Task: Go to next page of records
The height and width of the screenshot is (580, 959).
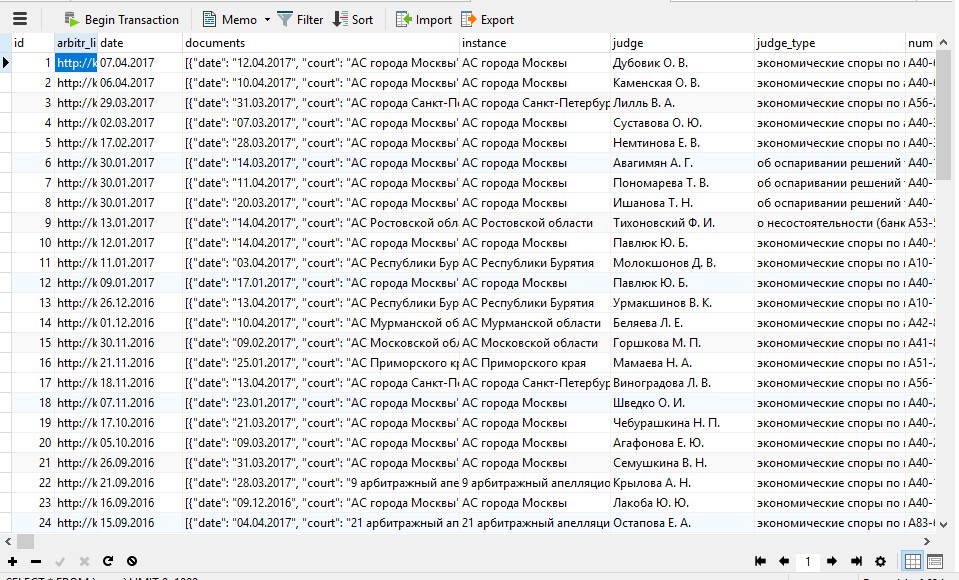Action: (832, 561)
